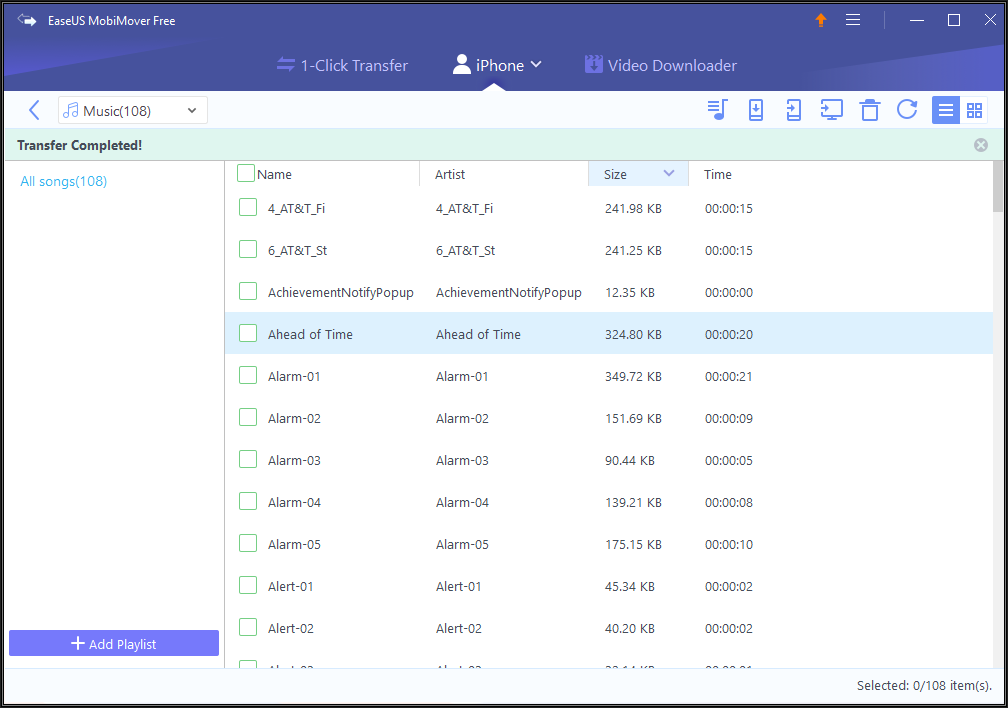Check the Alarm-02 checkbox
The height and width of the screenshot is (708, 1008).
[x=248, y=417]
